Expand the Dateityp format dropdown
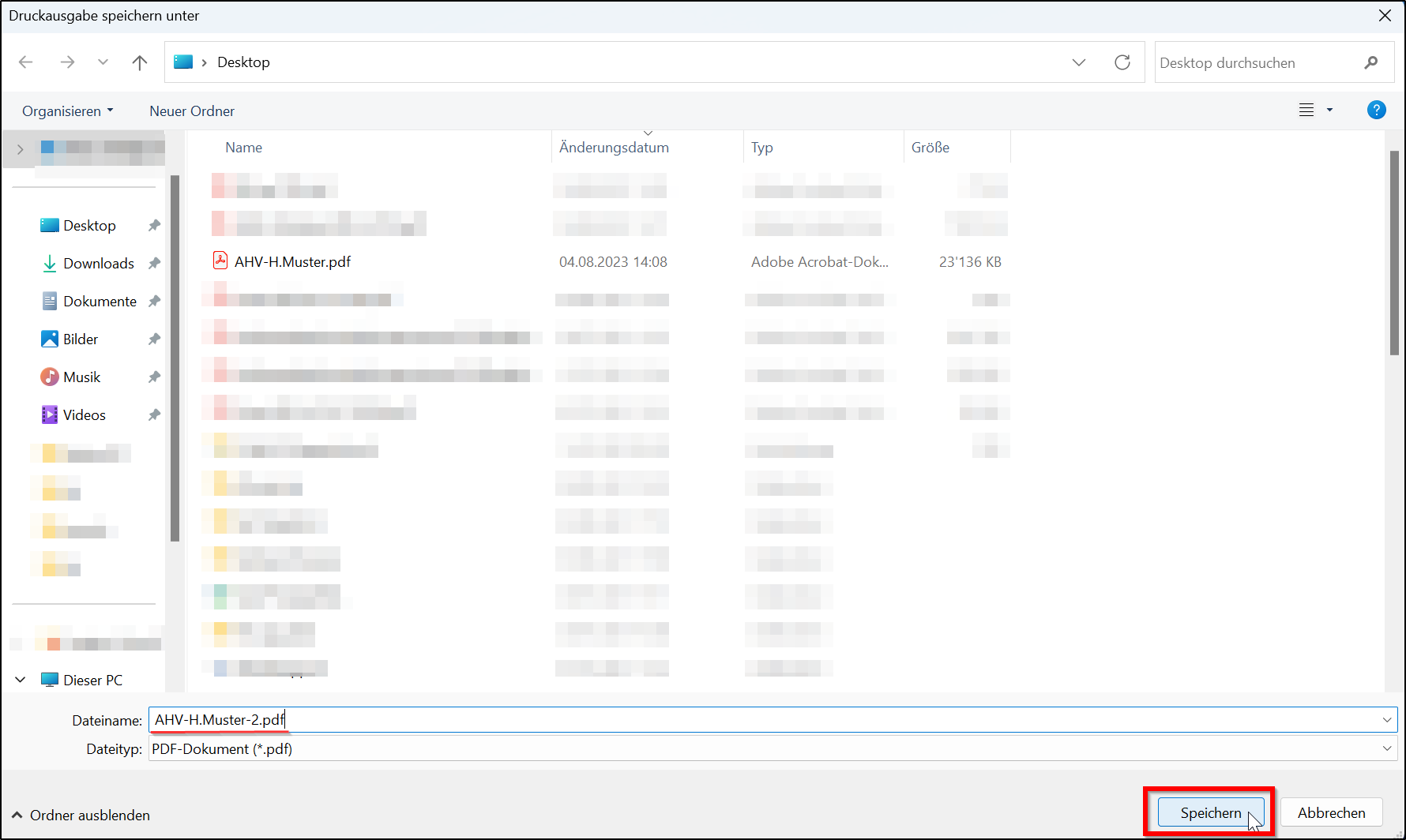 (1388, 748)
